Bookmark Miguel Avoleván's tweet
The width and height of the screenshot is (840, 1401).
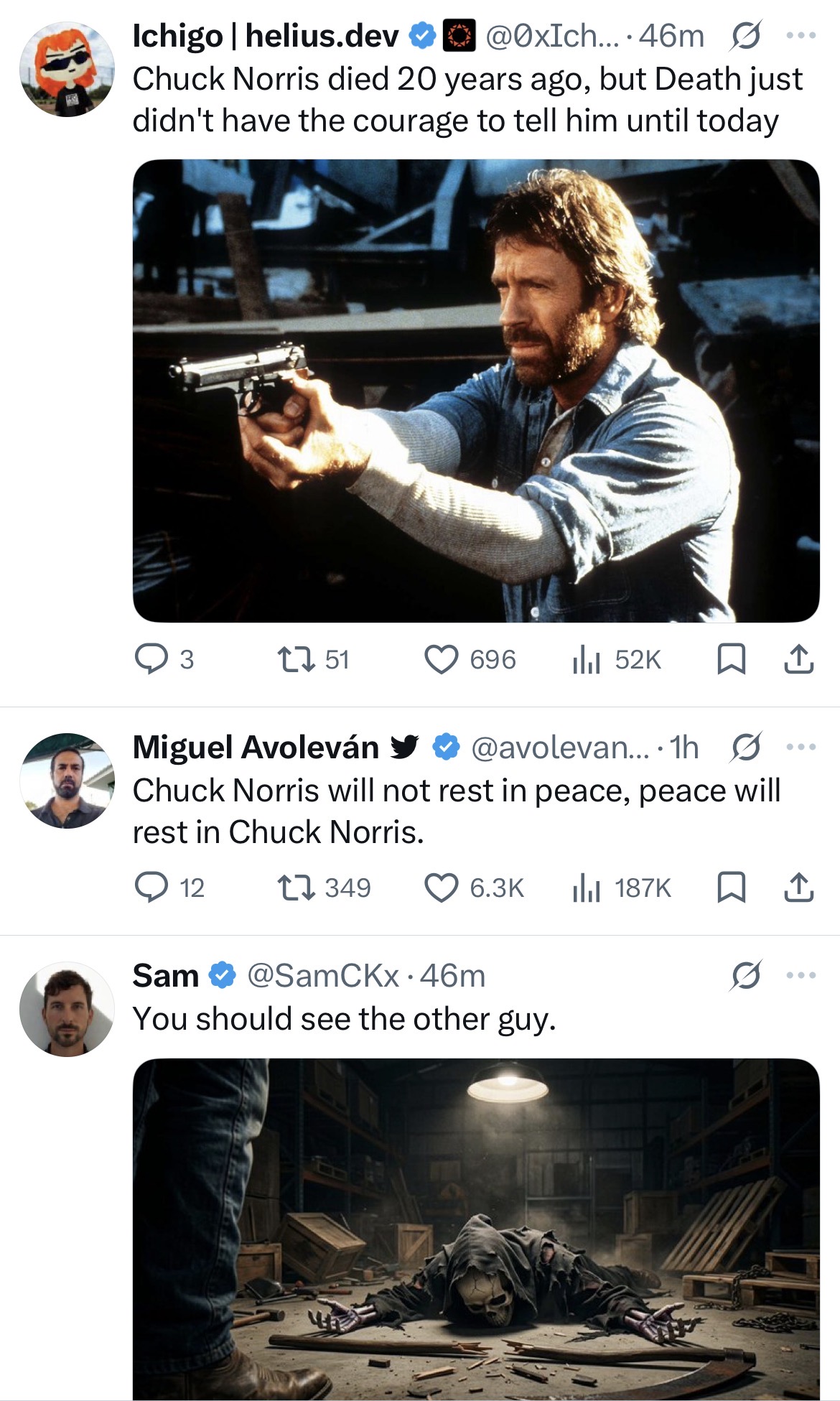pyautogui.click(x=731, y=888)
